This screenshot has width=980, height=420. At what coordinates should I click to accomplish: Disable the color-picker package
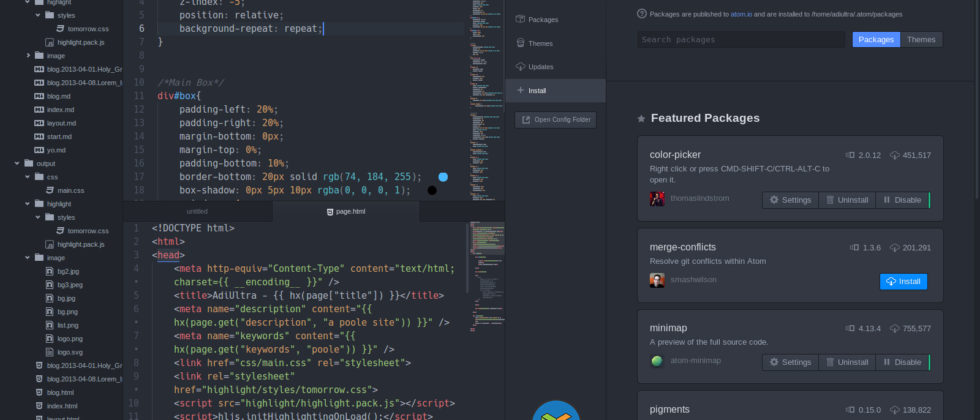[903, 200]
